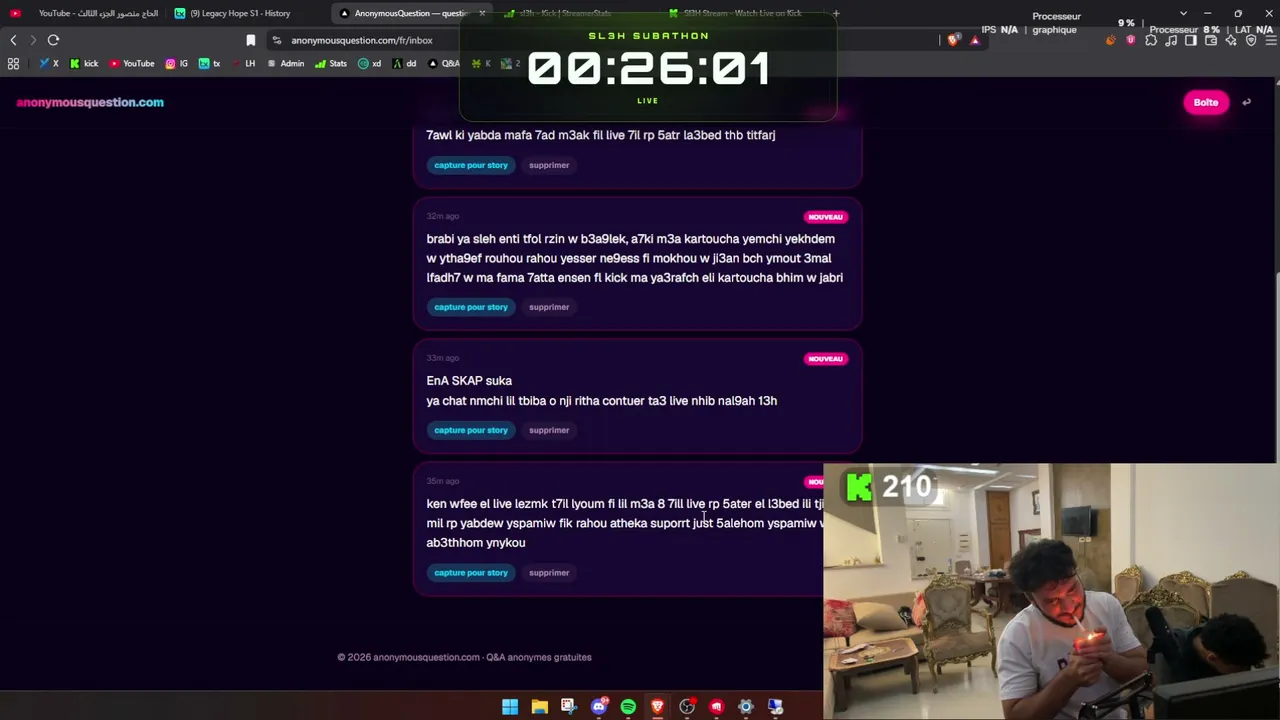Click the logout arrow icon beside Boîte

click(1246, 102)
